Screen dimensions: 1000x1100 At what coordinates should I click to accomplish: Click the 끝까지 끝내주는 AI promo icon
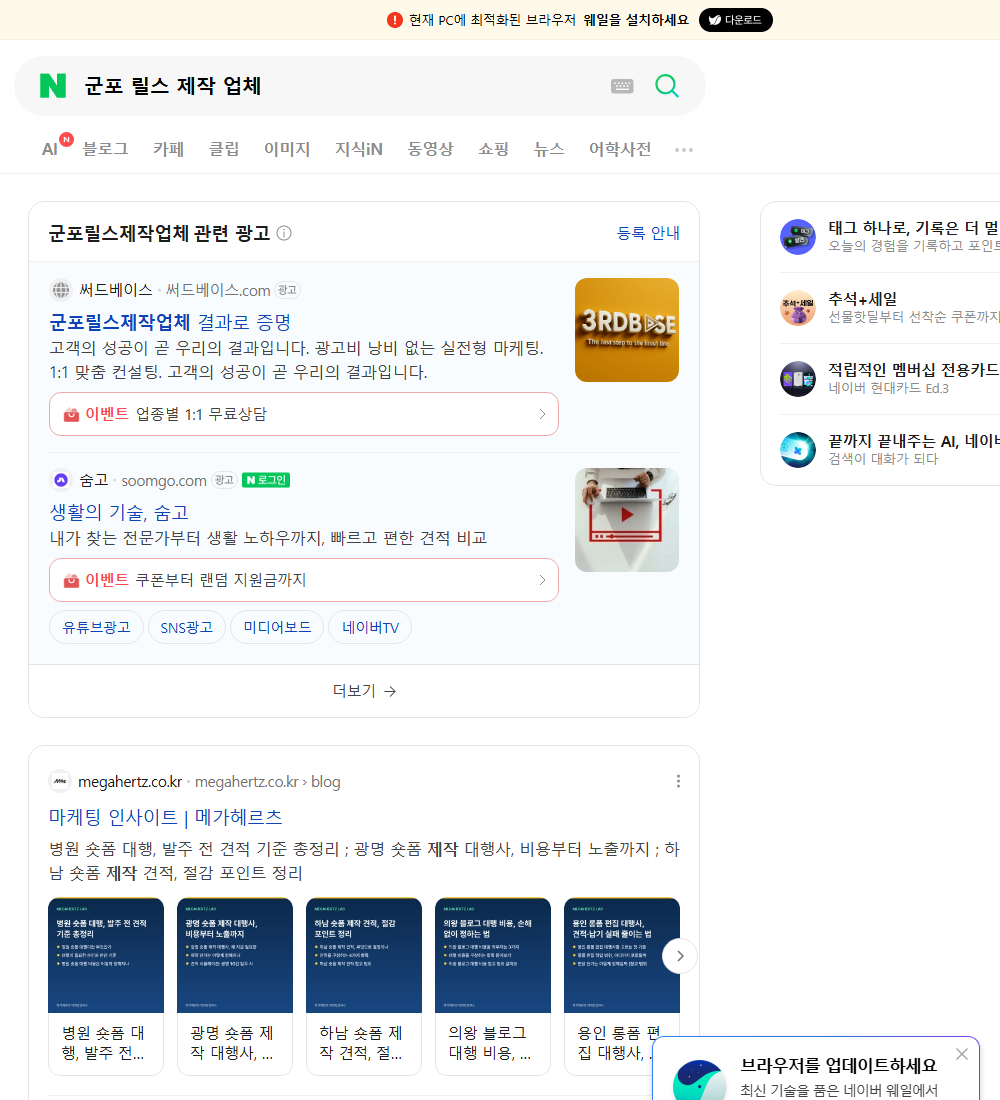(x=798, y=450)
